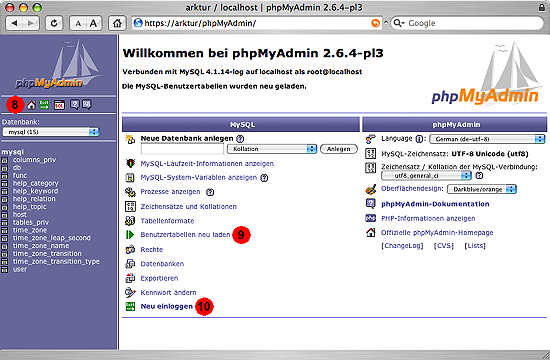Open PHP-Informationen anzeigen link
The width and height of the screenshot is (550, 360).
click(428, 218)
